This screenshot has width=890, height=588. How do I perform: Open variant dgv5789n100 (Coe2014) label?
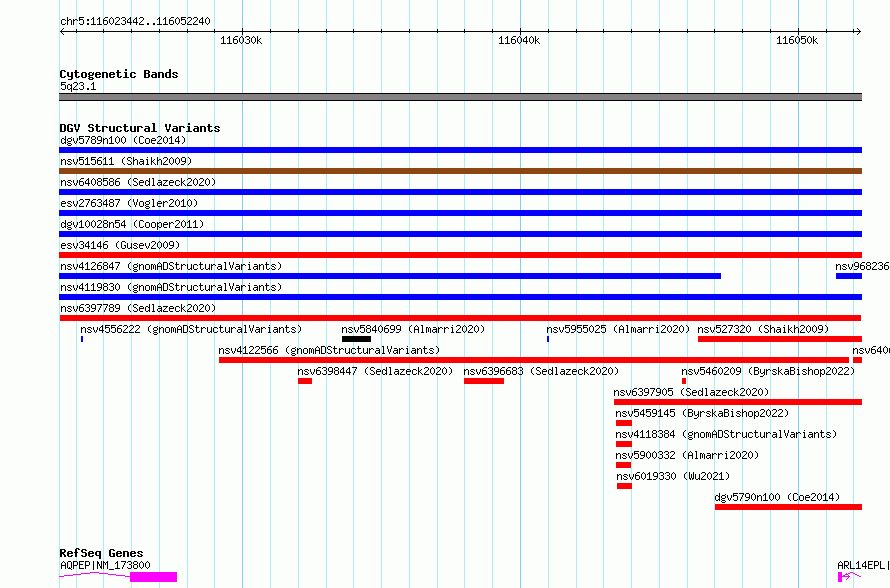(x=123, y=140)
